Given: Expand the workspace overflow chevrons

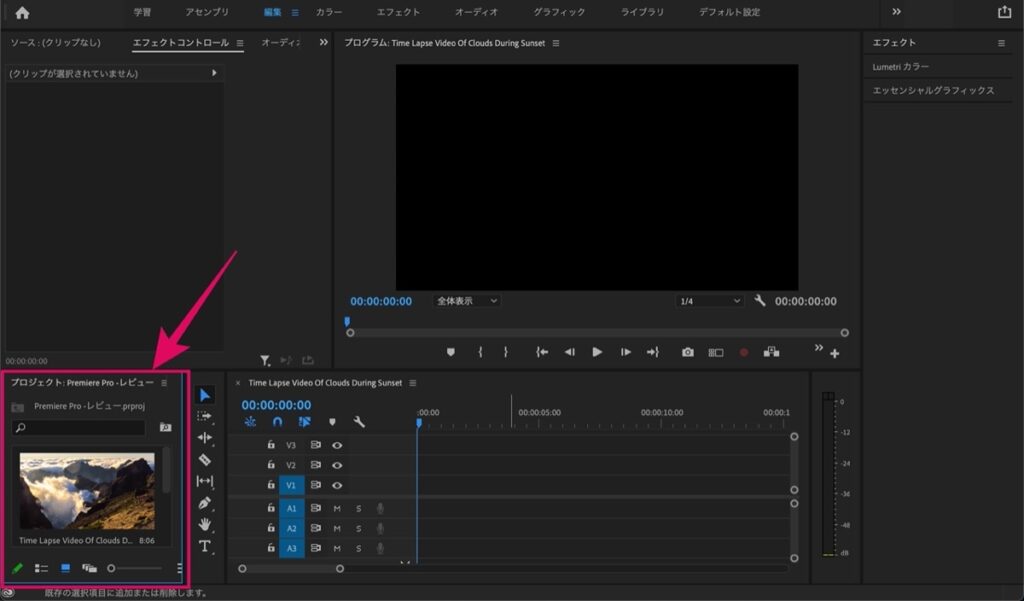Looking at the screenshot, I should [897, 12].
